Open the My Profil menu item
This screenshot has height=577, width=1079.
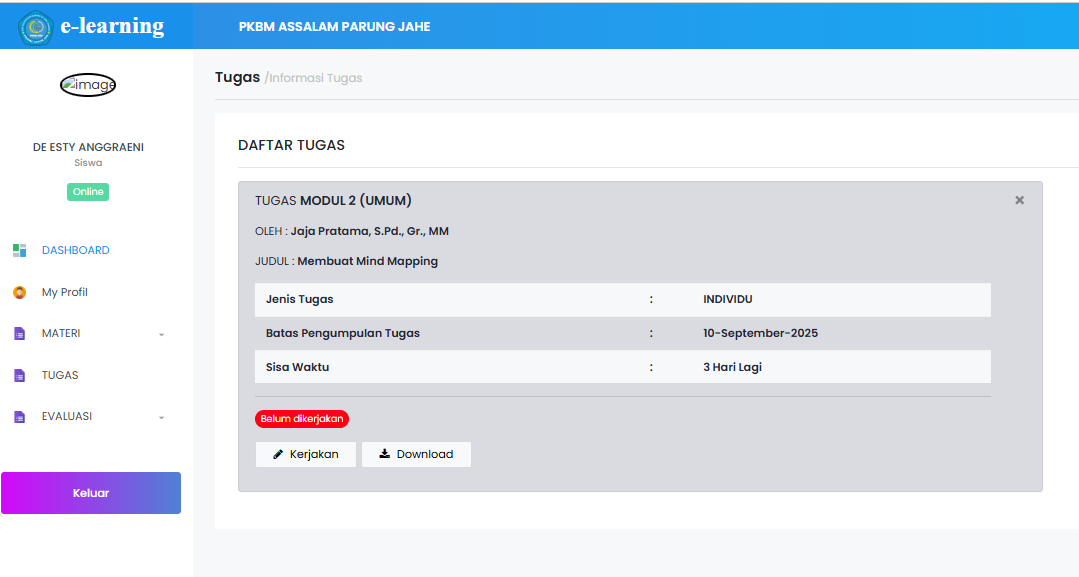click(65, 292)
